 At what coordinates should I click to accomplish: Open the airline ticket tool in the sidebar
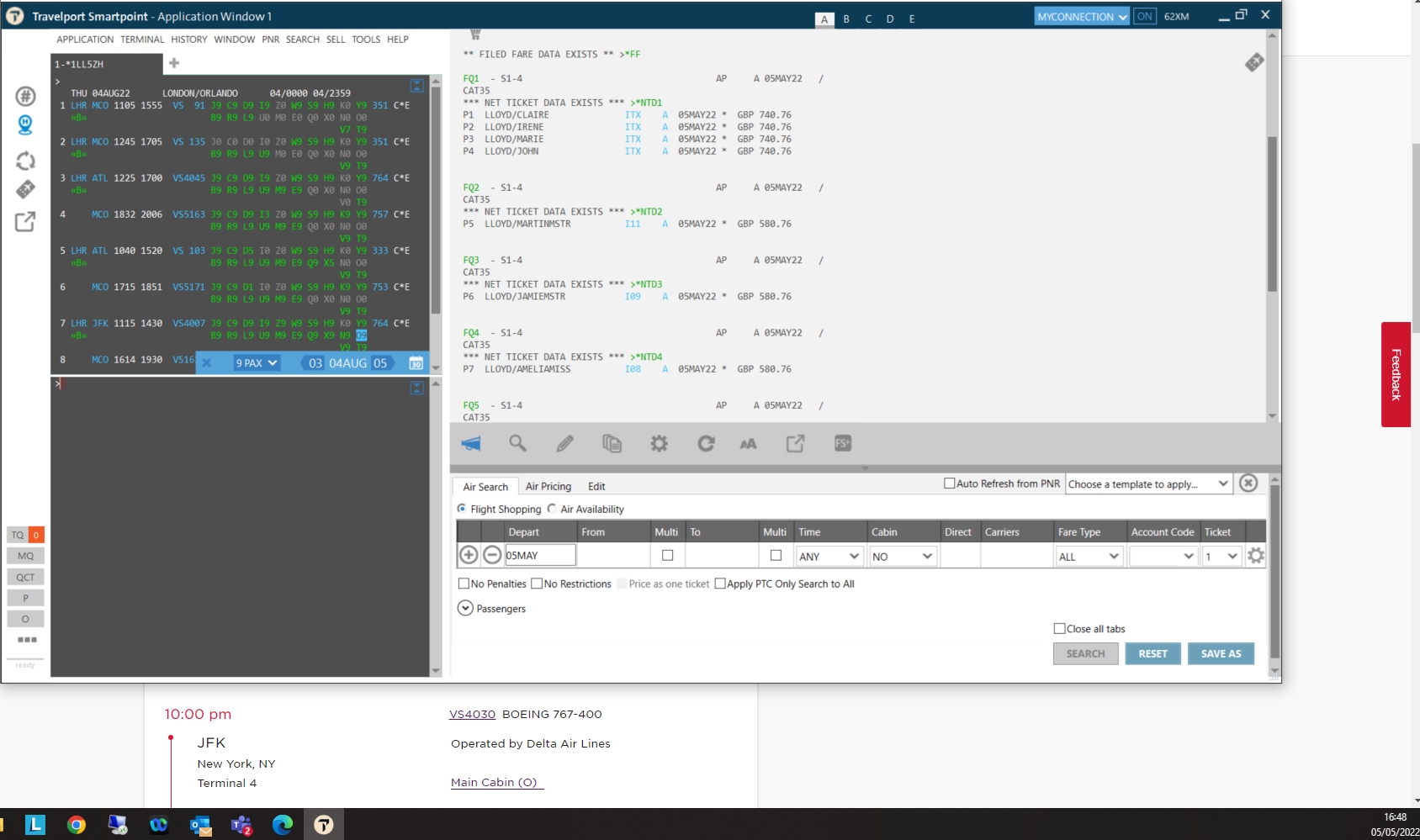pyautogui.click(x=26, y=190)
